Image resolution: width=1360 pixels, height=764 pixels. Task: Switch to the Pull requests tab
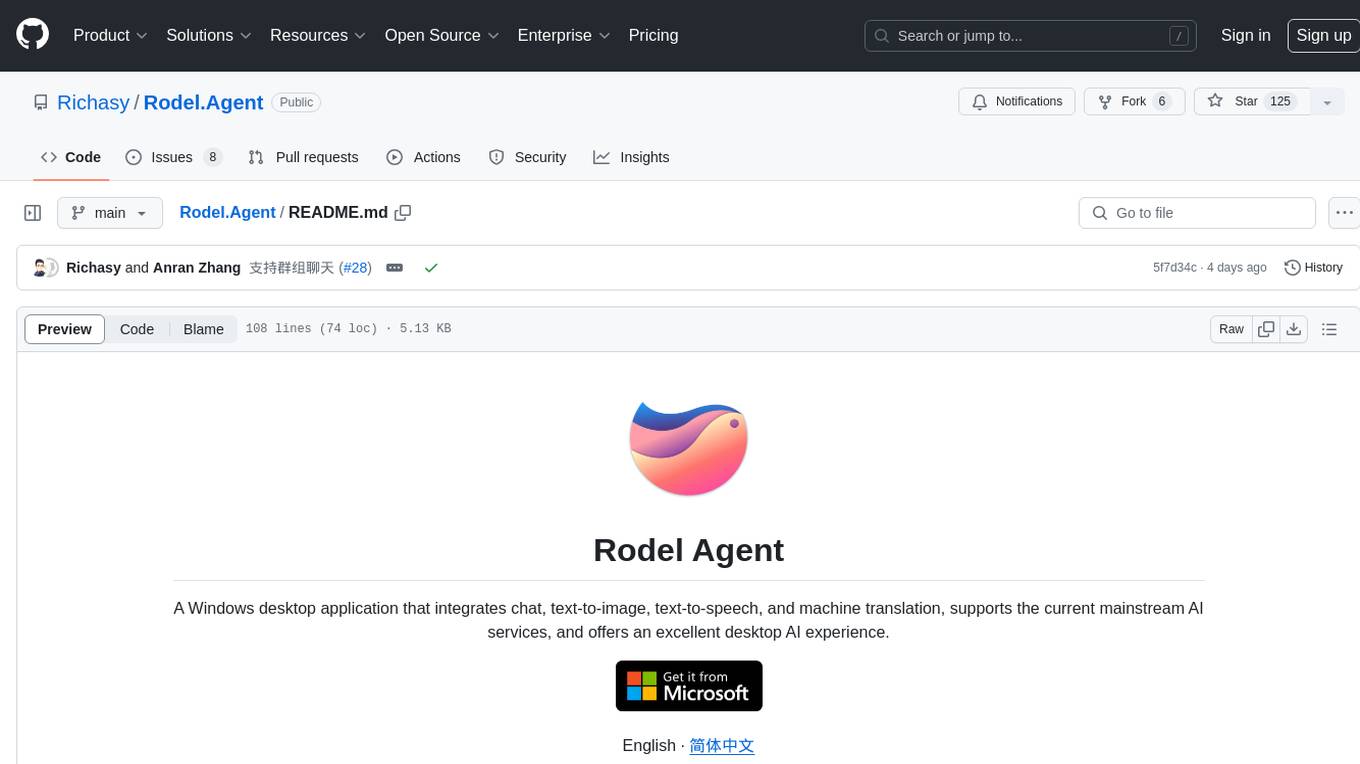pos(303,157)
